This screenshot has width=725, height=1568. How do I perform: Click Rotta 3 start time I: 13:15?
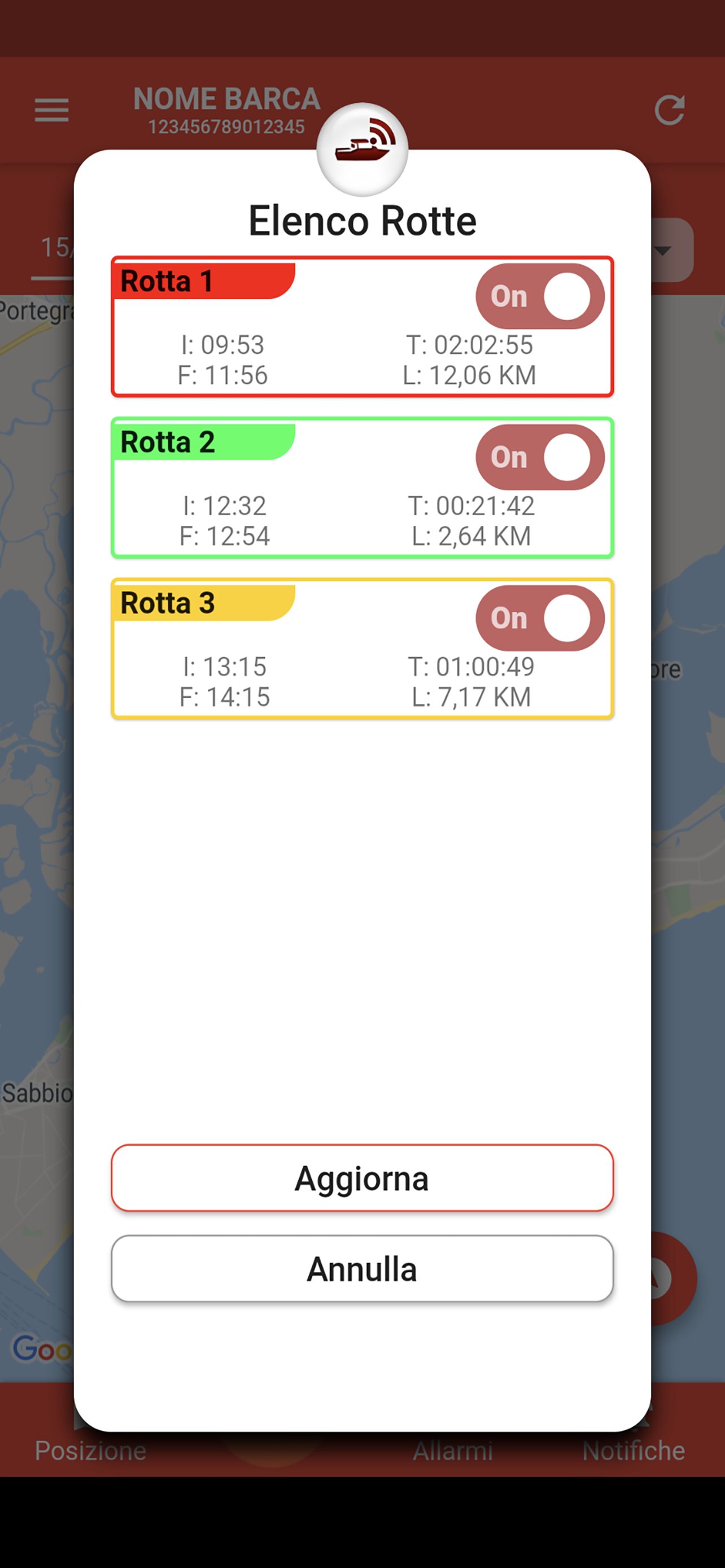click(x=225, y=667)
